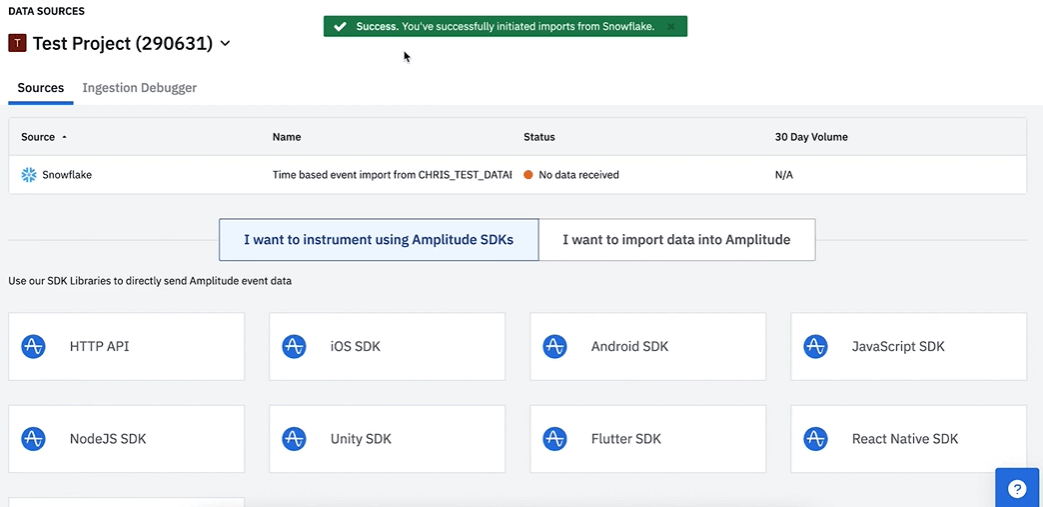The height and width of the screenshot is (507, 1043).
Task: Open the help question mark widget
Action: pos(1017,488)
